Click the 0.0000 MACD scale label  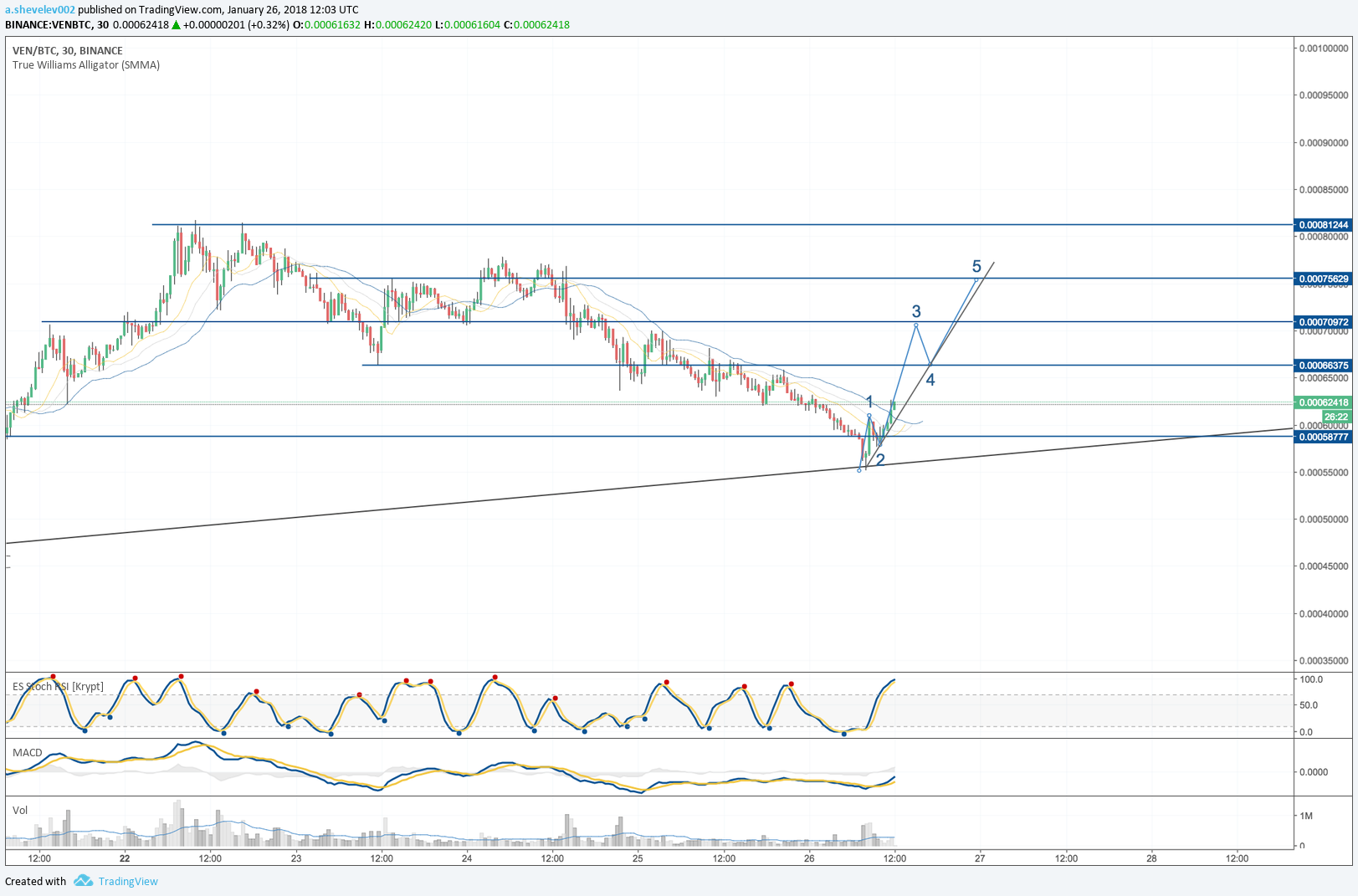click(x=1314, y=772)
